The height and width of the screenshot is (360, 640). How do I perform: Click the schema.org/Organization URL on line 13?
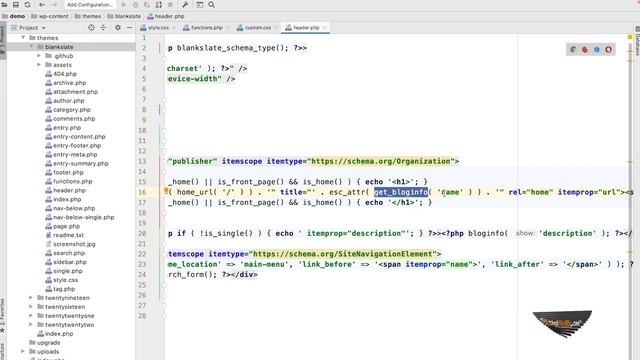pos(381,161)
